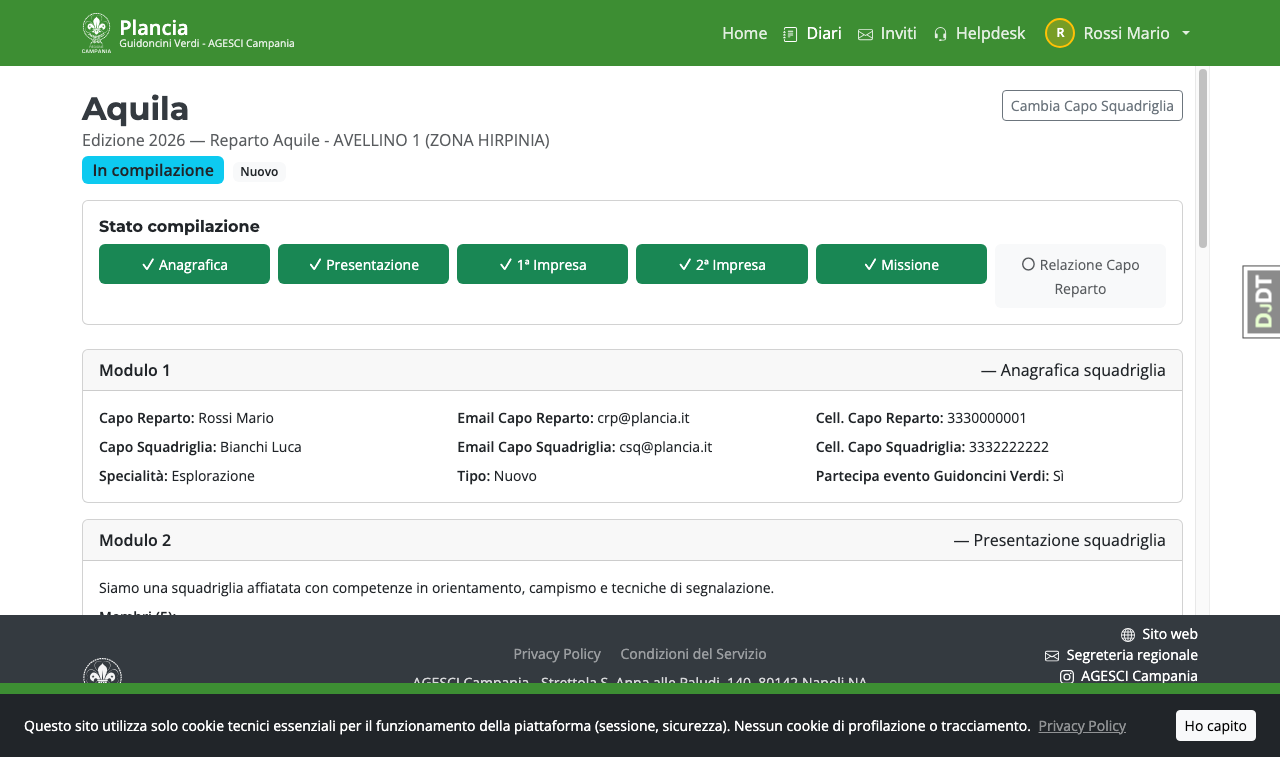
Task: Jump to the Missione step
Action: point(901,264)
